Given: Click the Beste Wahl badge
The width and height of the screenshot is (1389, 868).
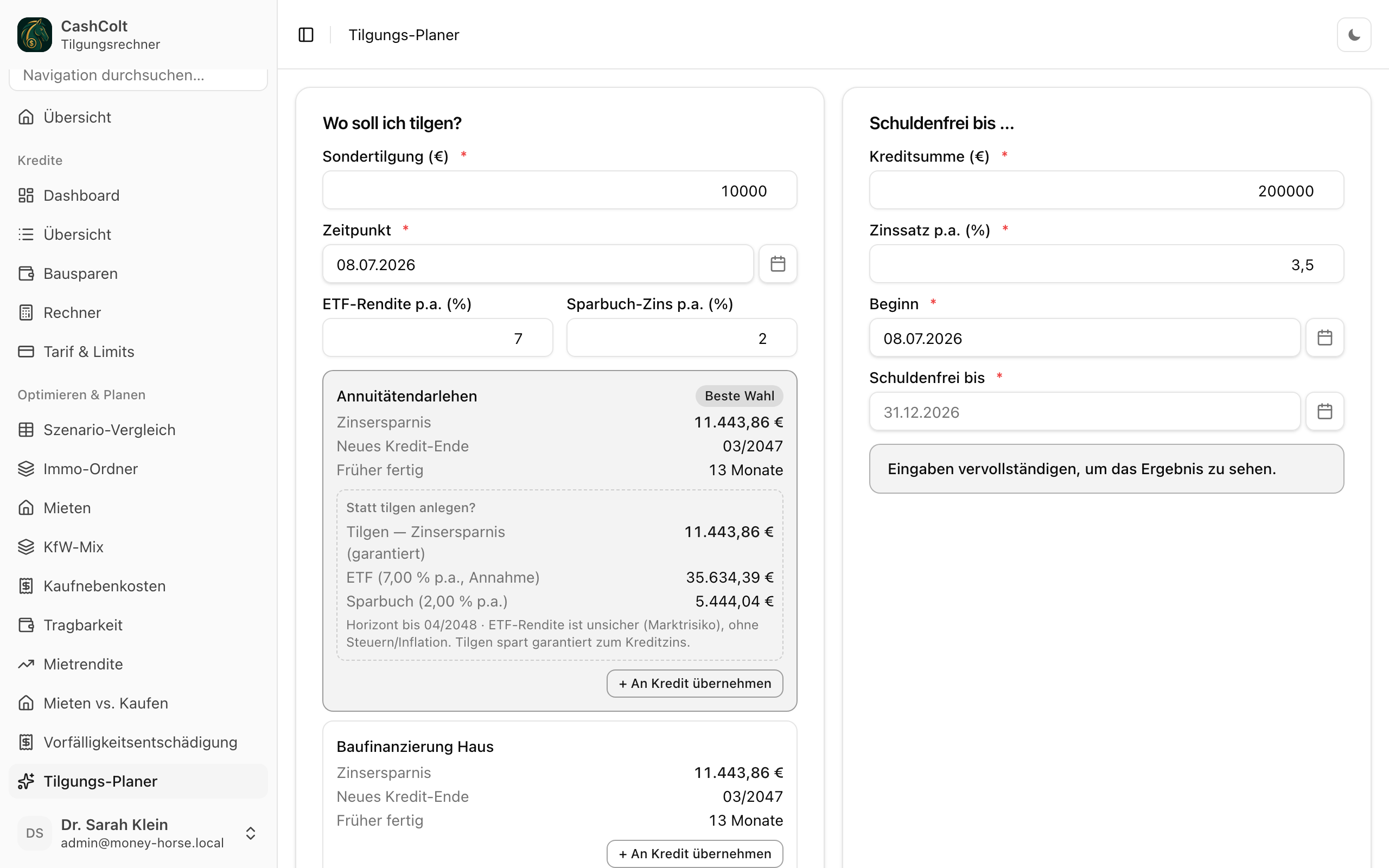Looking at the screenshot, I should (740, 395).
